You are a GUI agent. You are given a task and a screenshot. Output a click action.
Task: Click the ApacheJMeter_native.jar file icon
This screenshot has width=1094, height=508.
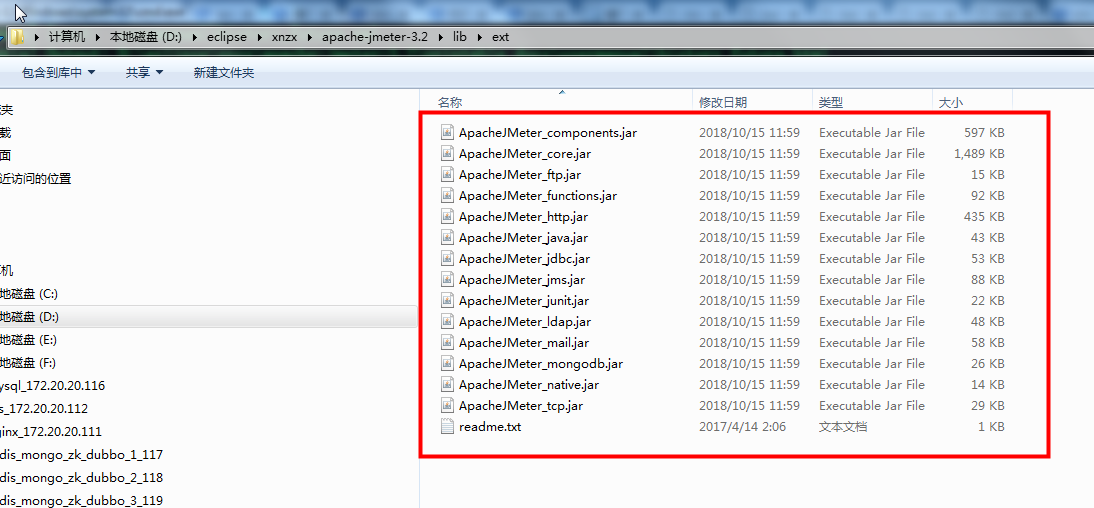click(x=447, y=384)
